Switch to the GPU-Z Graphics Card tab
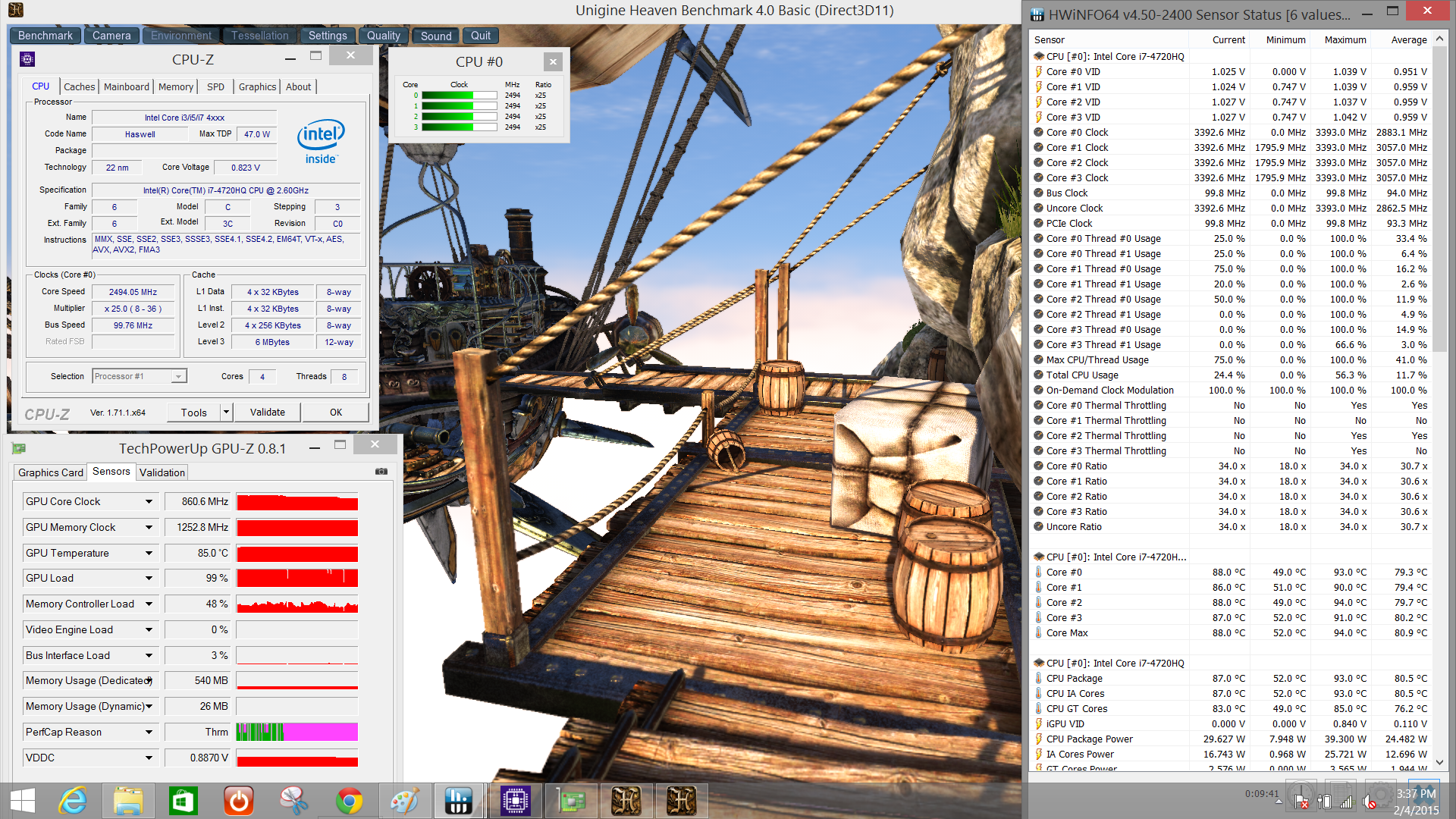Screen dimensions: 1456x819 50,472
